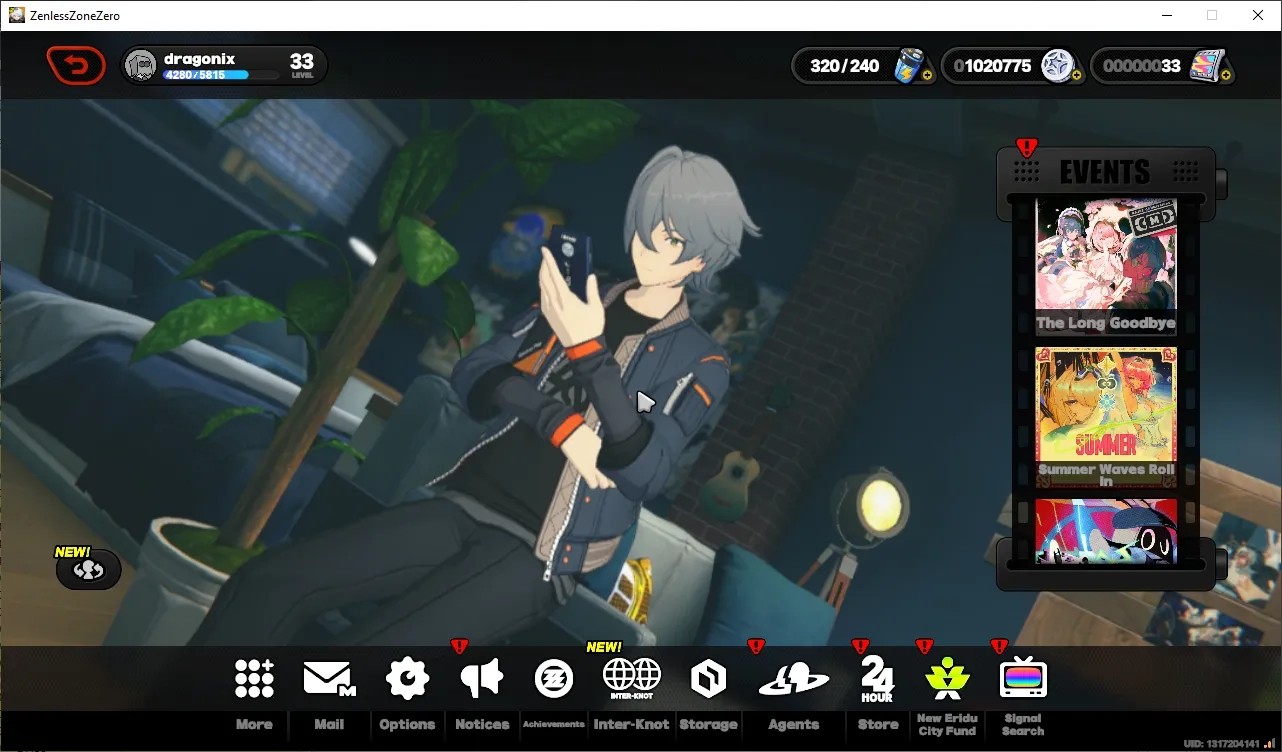
Task: Open the New Eridu City Fund icon
Action: click(x=947, y=678)
